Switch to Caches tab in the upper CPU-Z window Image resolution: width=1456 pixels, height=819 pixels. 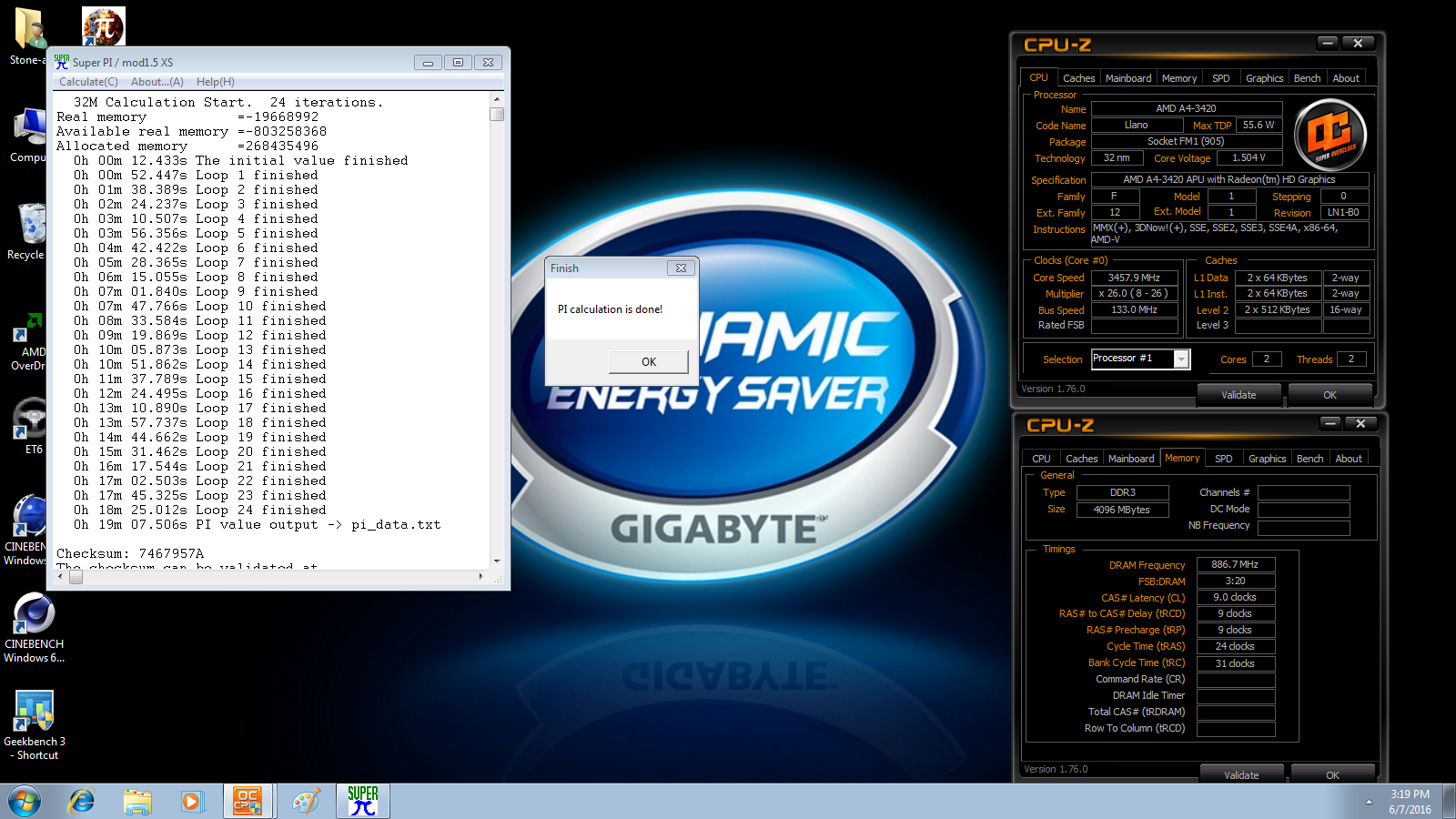1078,78
